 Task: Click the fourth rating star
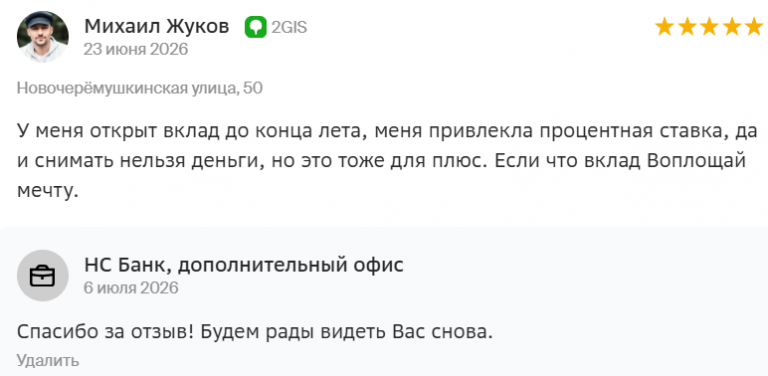(x=732, y=27)
